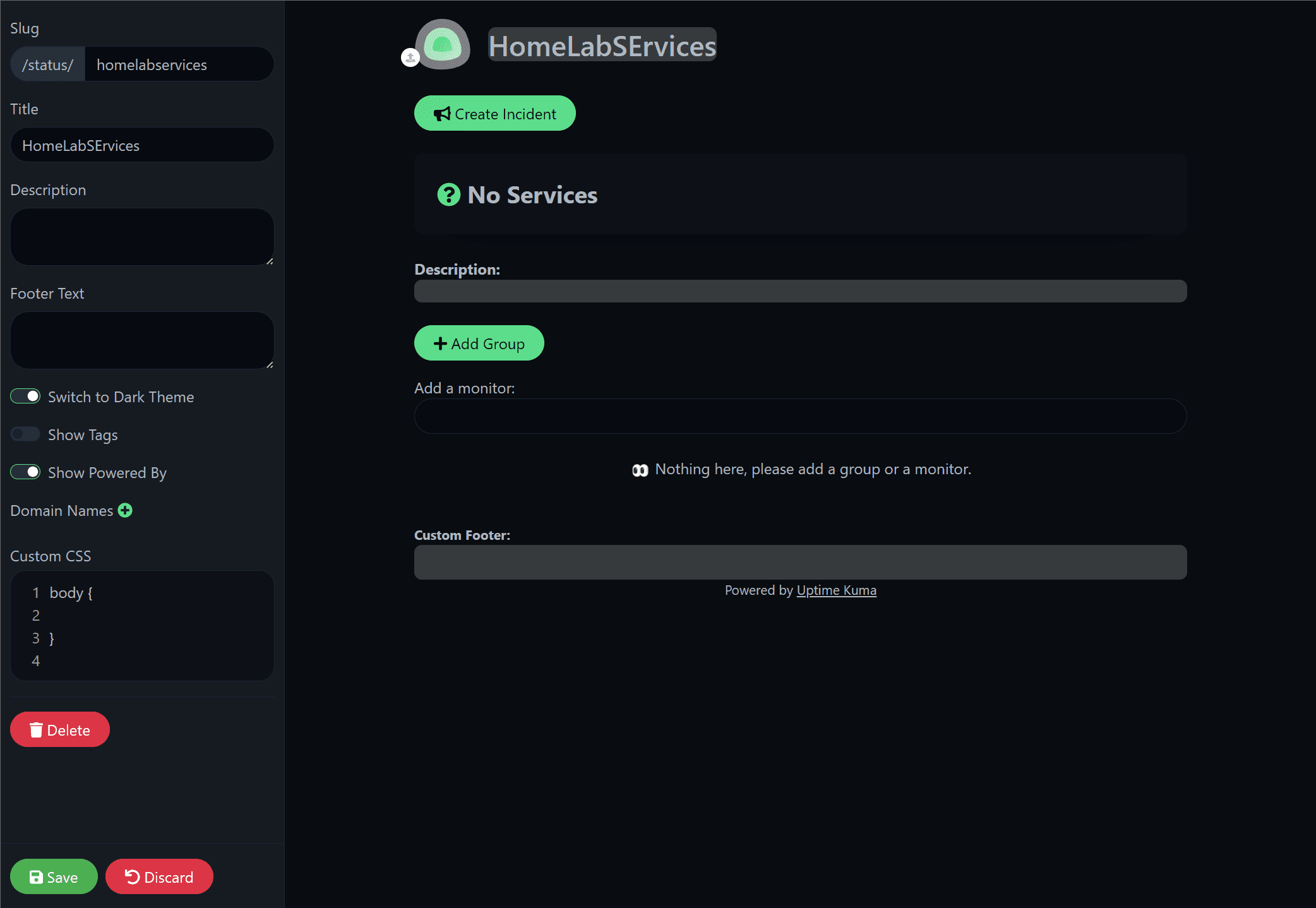Enable the Show Tags switch
The height and width of the screenshot is (908, 1316).
coord(25,434)
